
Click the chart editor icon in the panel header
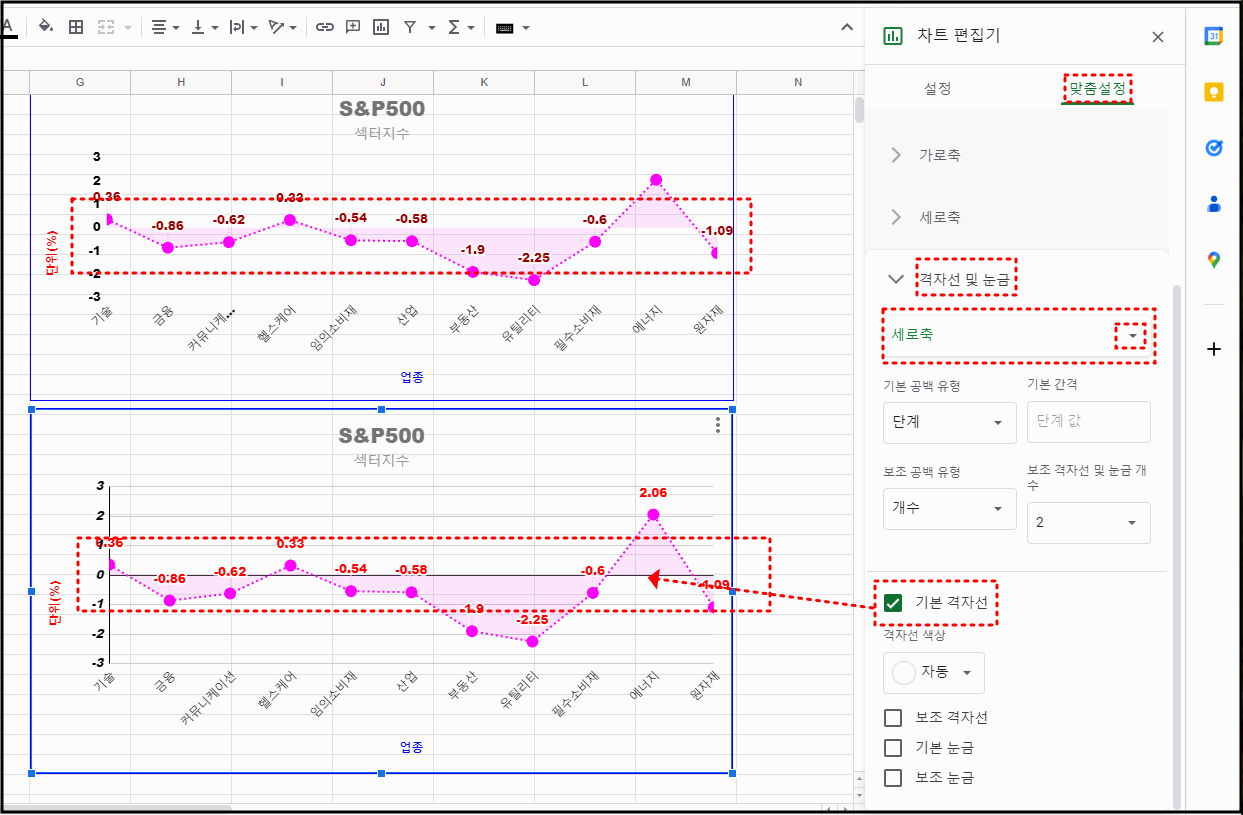(x=892, y=36)
